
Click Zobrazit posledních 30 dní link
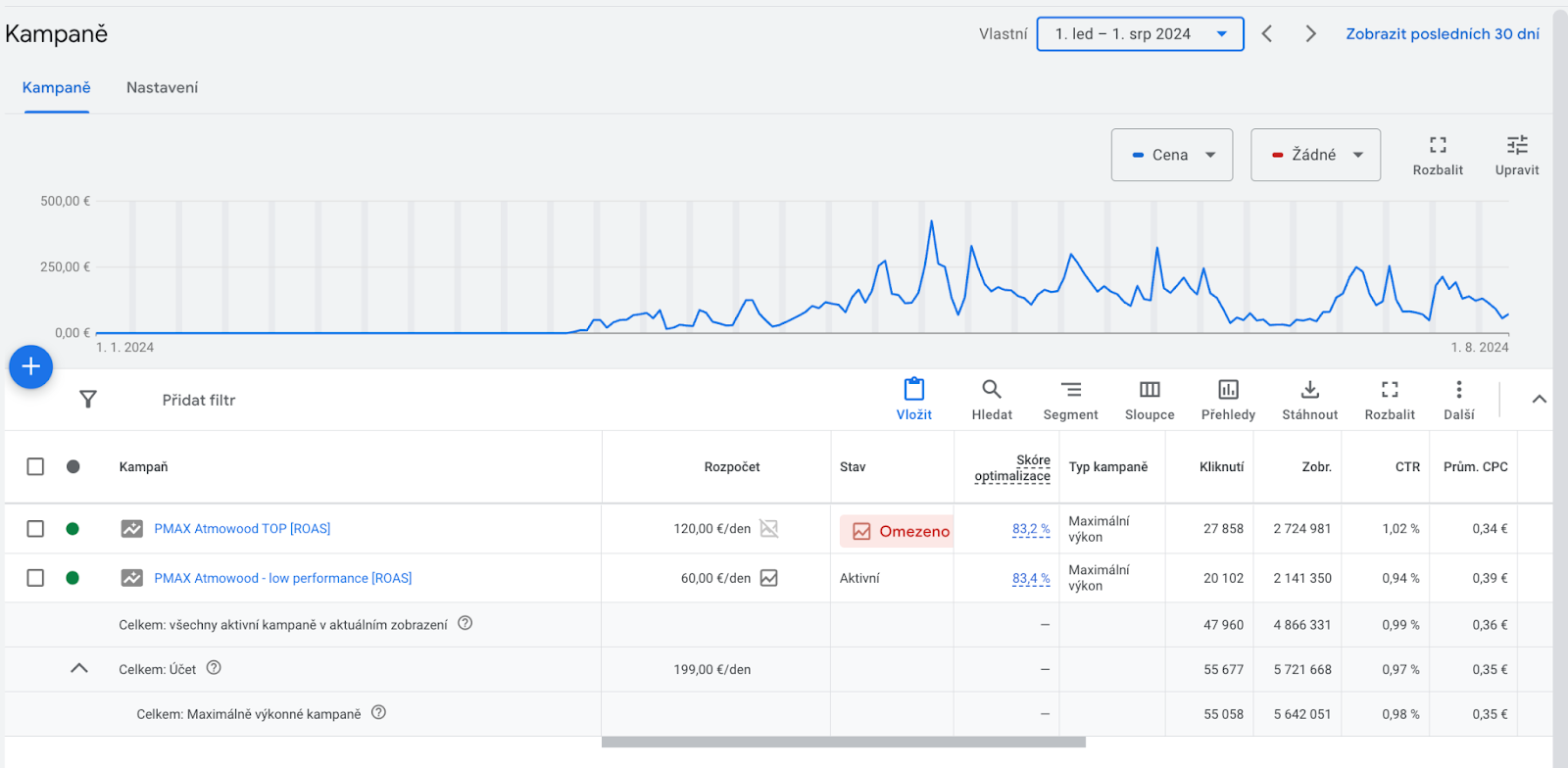(x=1442, y=34)
